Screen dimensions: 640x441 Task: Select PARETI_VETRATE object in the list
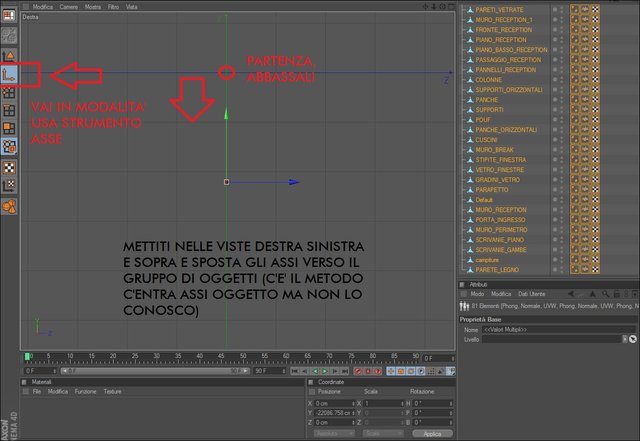[x=499, y=9]
